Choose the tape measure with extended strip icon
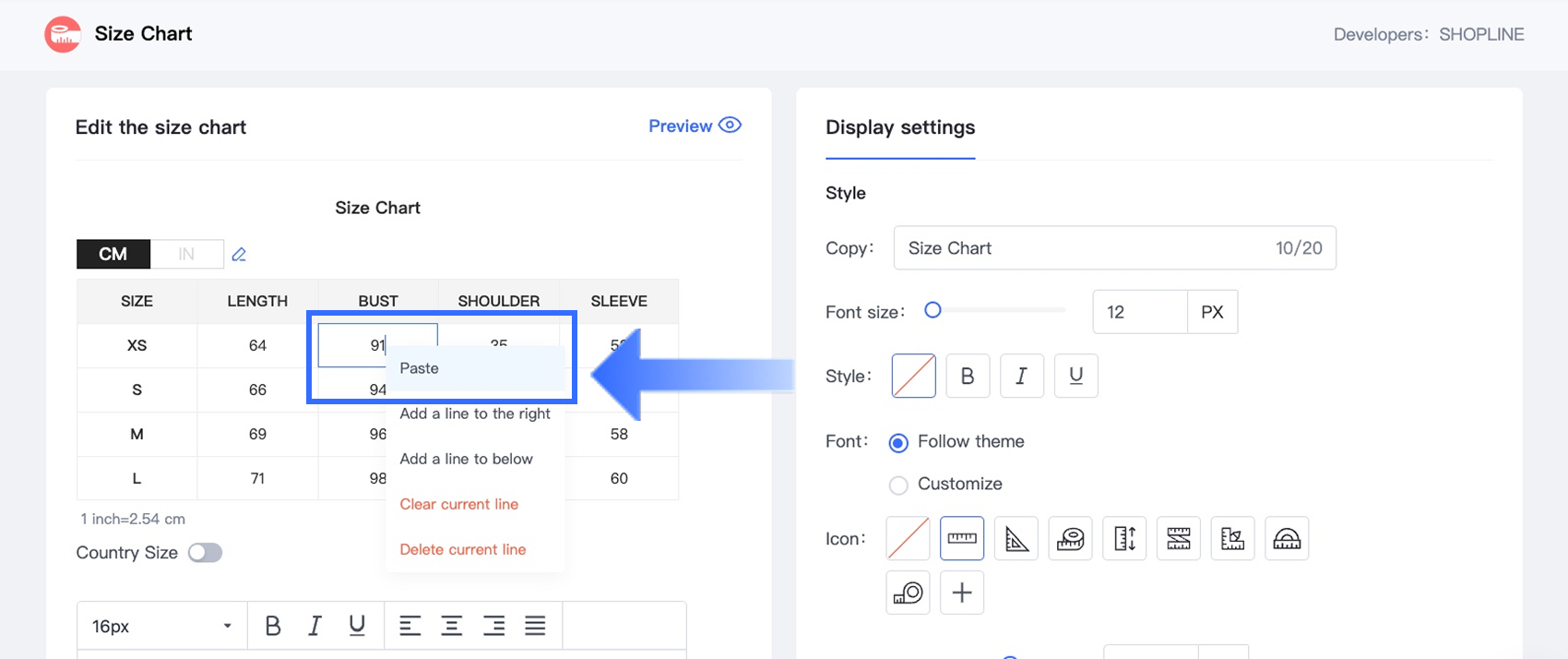This screenshot has width=1568, height=659. click(908, 593)
